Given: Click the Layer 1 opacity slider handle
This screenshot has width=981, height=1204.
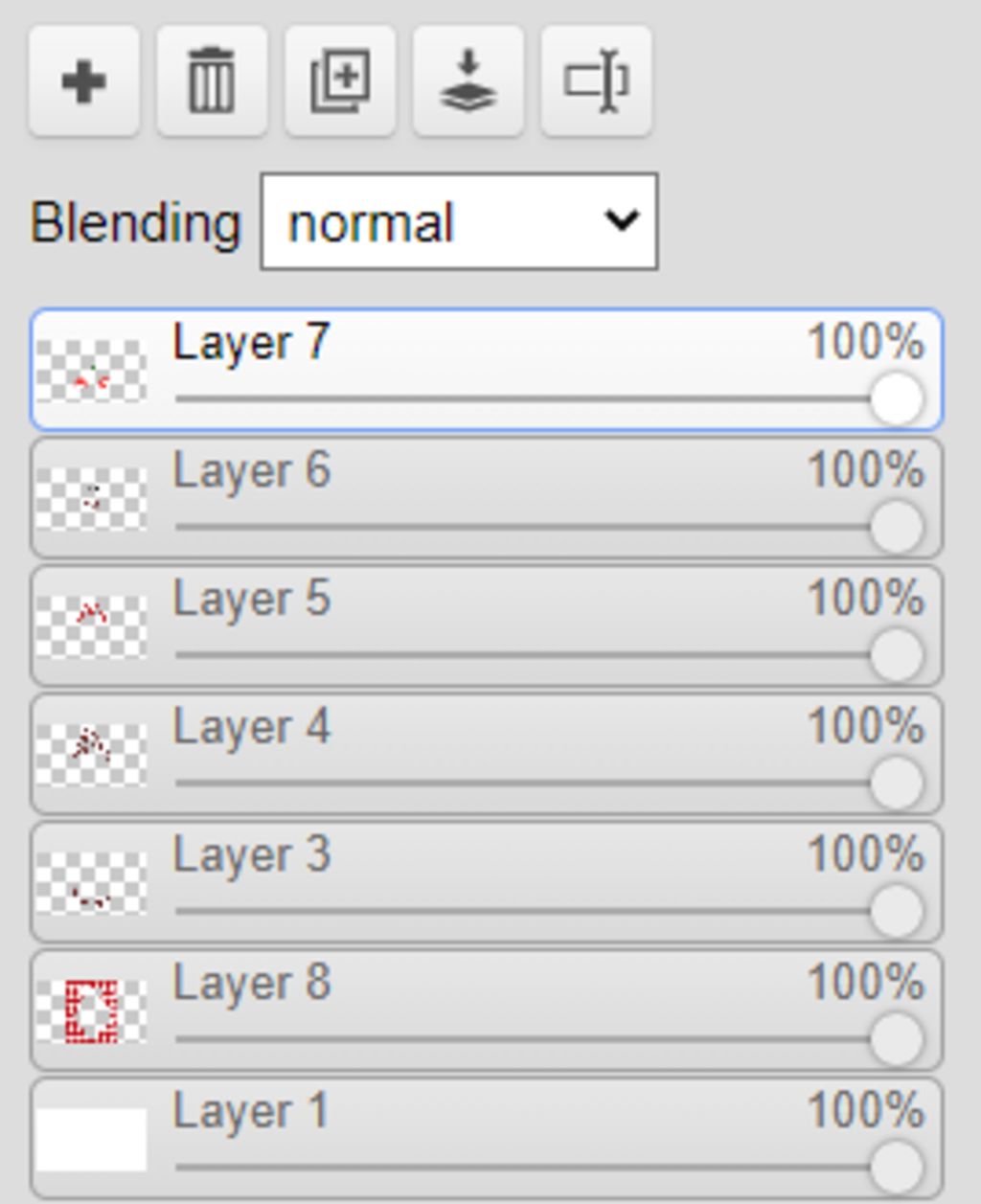Looking at the screenshot, I should [x=897, y=1167].
